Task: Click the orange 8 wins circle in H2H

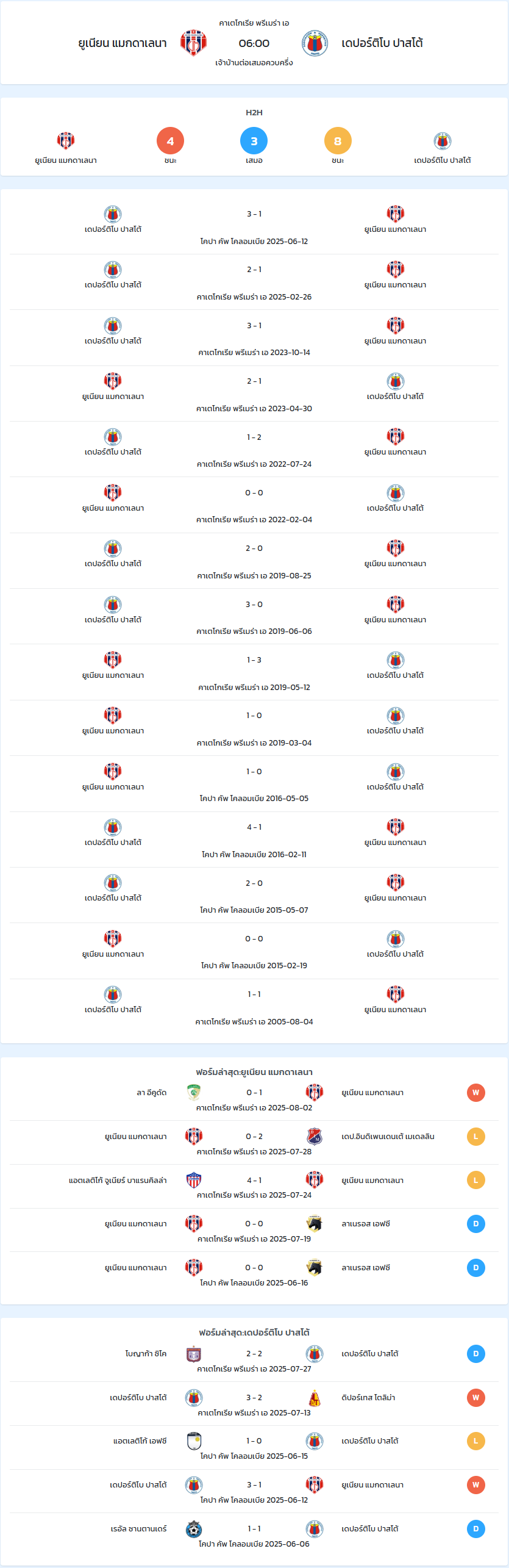Action: click(x=338, y=141)
